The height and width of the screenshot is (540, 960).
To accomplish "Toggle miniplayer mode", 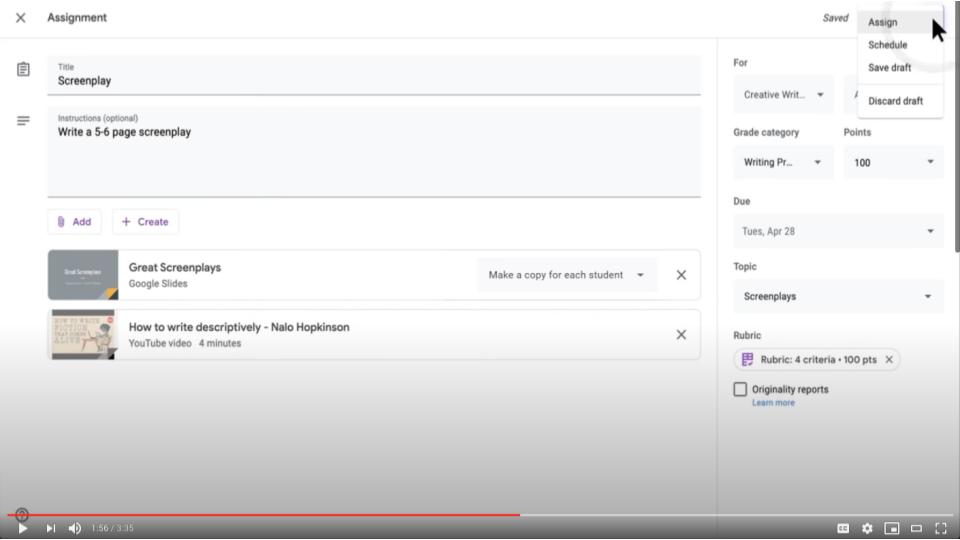I will tap(891, 528).
